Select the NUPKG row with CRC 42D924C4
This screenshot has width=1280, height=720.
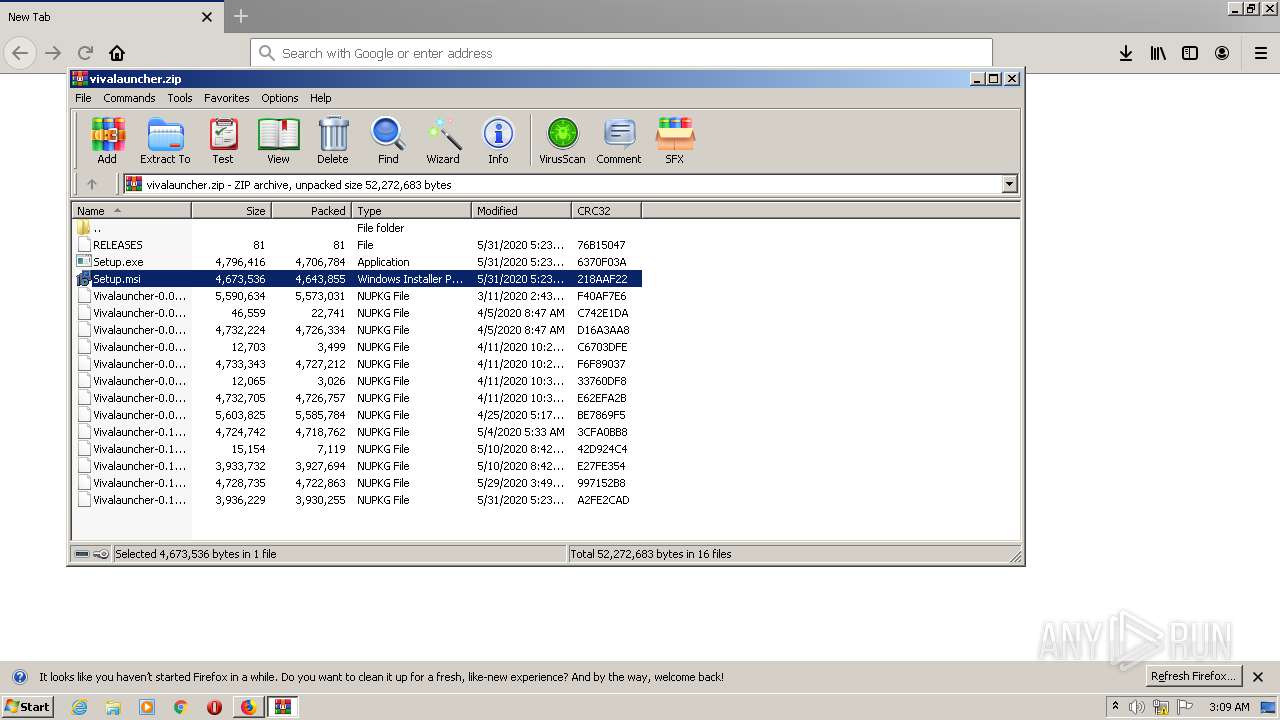[x=357, y=449]
